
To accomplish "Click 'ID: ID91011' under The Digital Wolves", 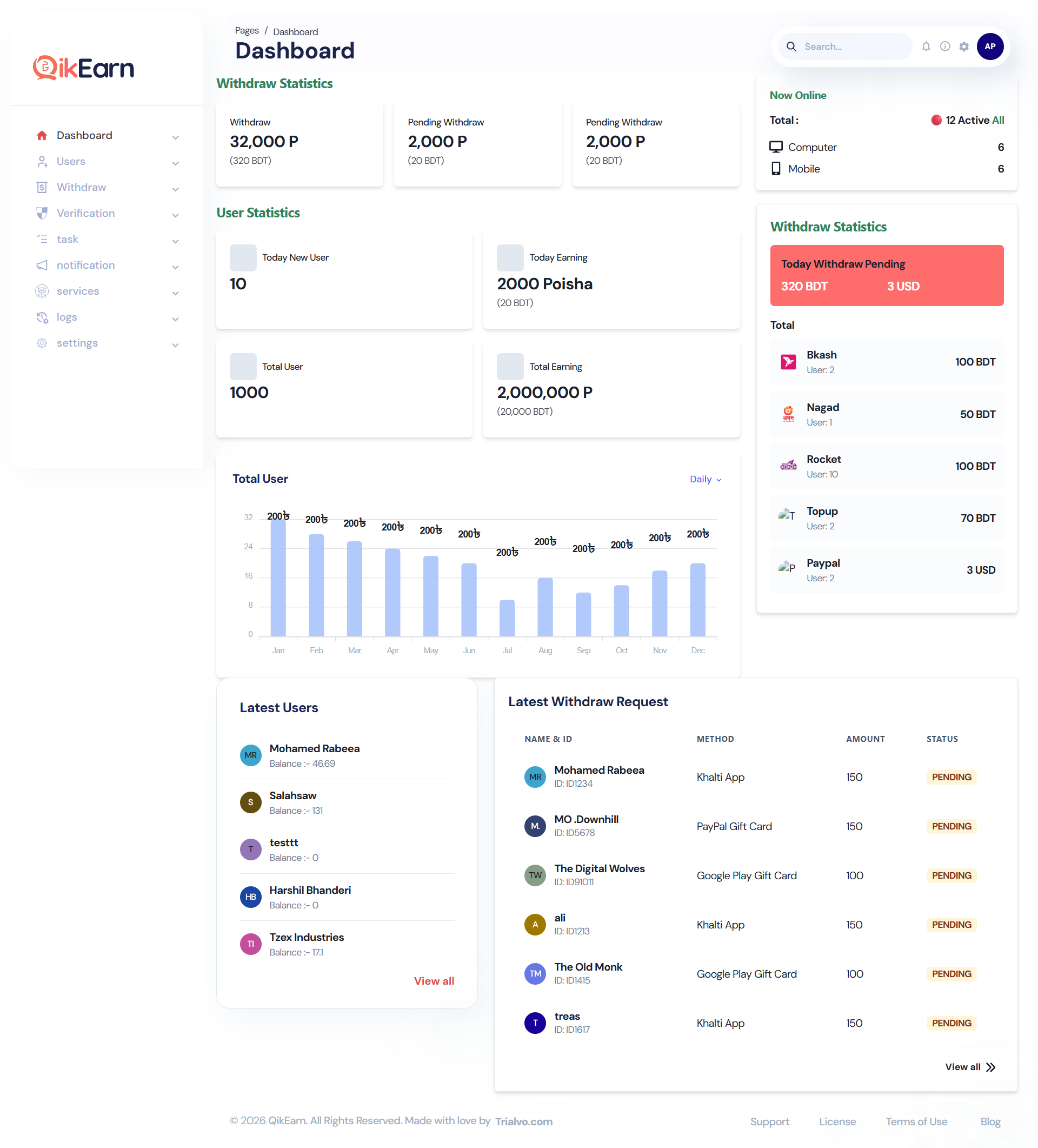I will [x=574, y=882].
